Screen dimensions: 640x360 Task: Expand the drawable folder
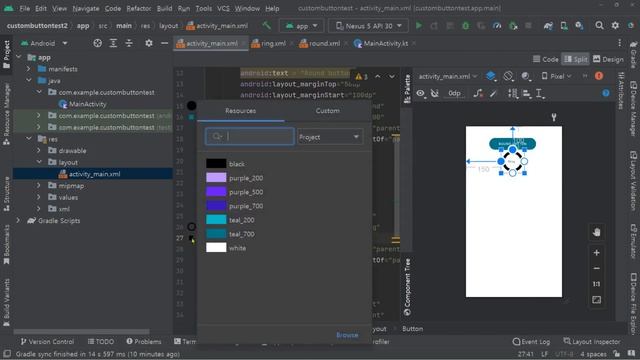coord(39,151)
